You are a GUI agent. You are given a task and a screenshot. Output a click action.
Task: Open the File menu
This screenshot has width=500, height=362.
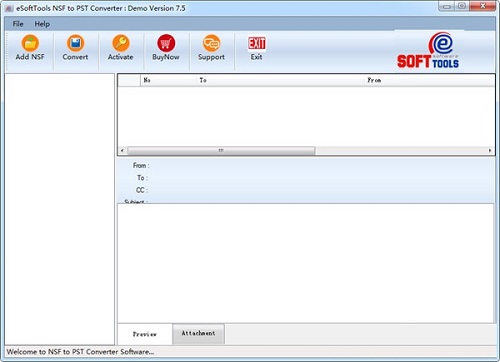pyautogui.click(x=18, y=24)
